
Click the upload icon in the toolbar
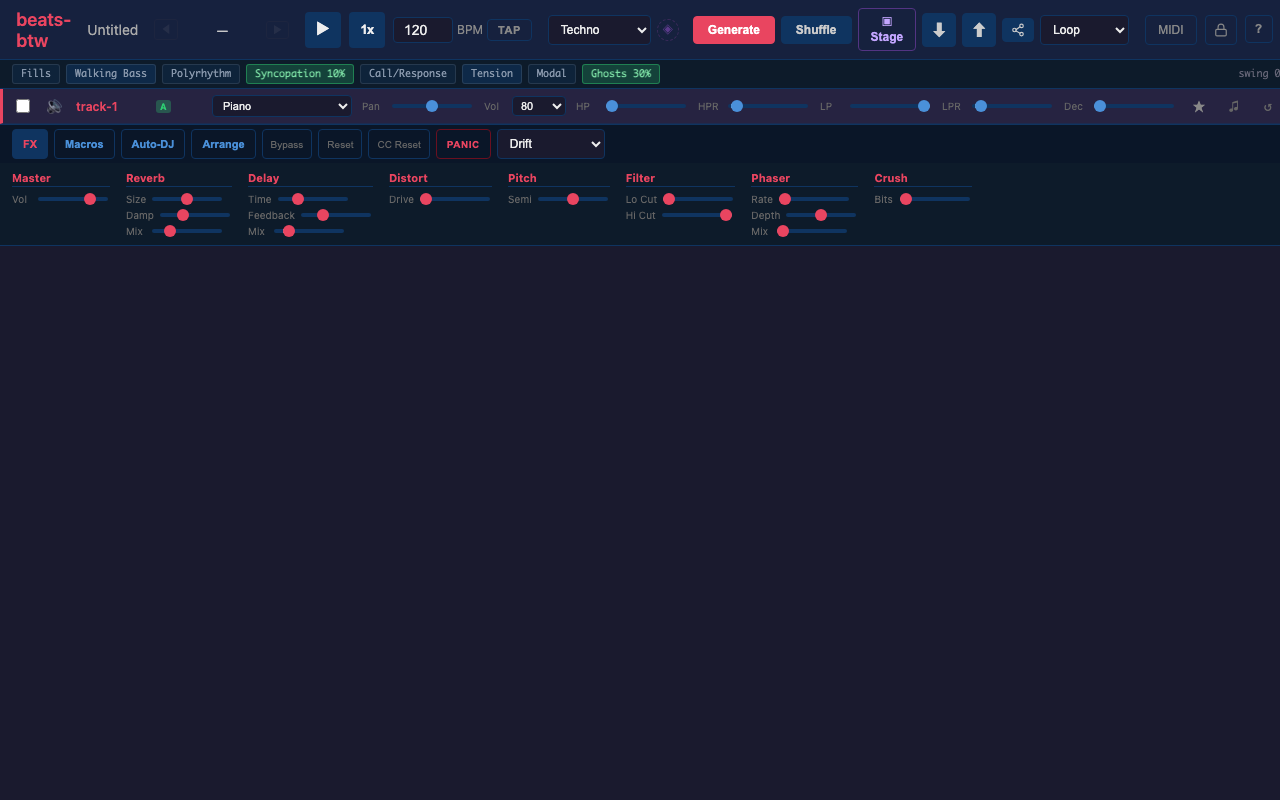point(978,29)
